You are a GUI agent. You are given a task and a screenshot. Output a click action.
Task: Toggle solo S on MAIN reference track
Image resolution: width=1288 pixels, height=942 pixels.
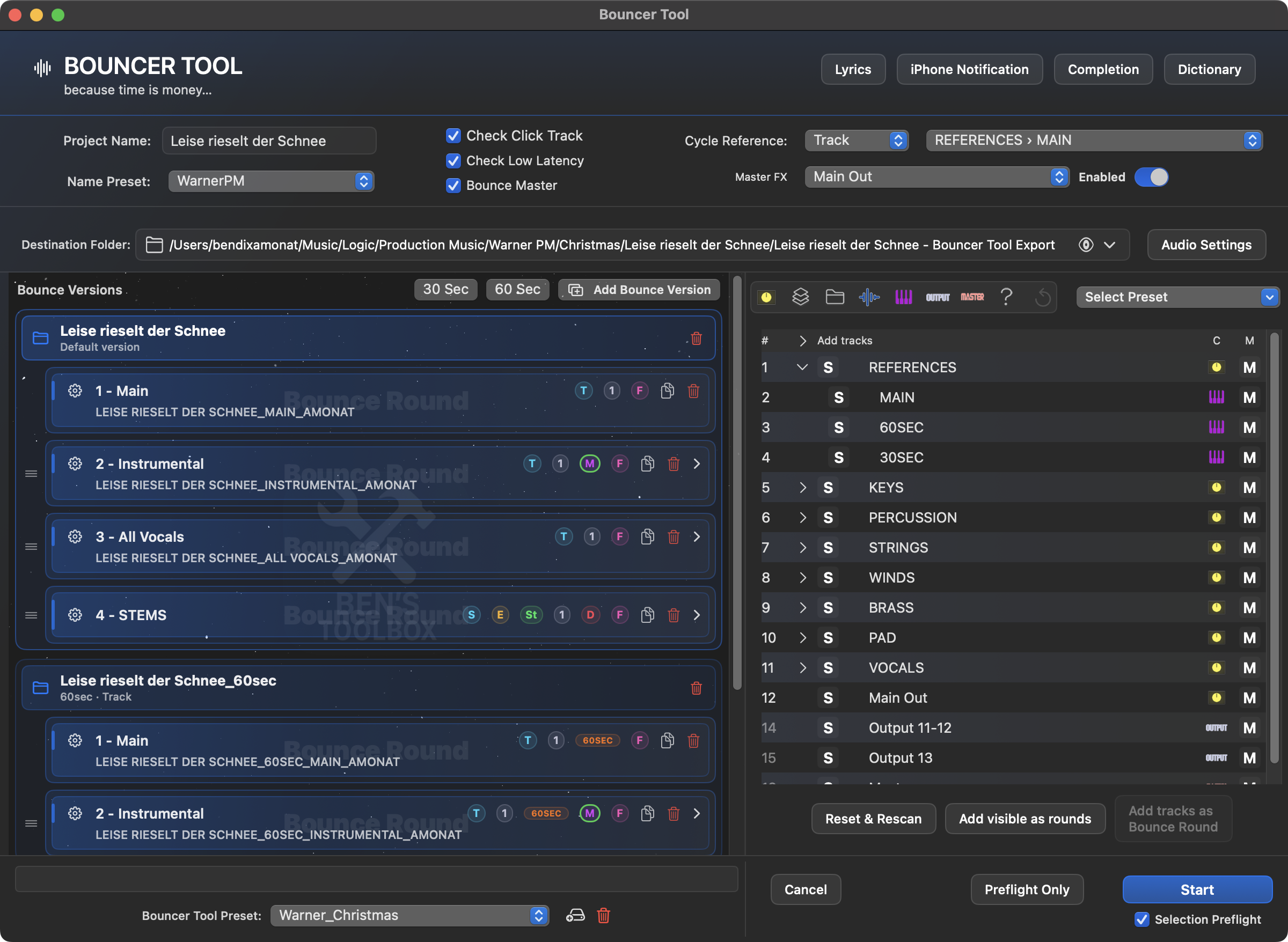point(838,398)
